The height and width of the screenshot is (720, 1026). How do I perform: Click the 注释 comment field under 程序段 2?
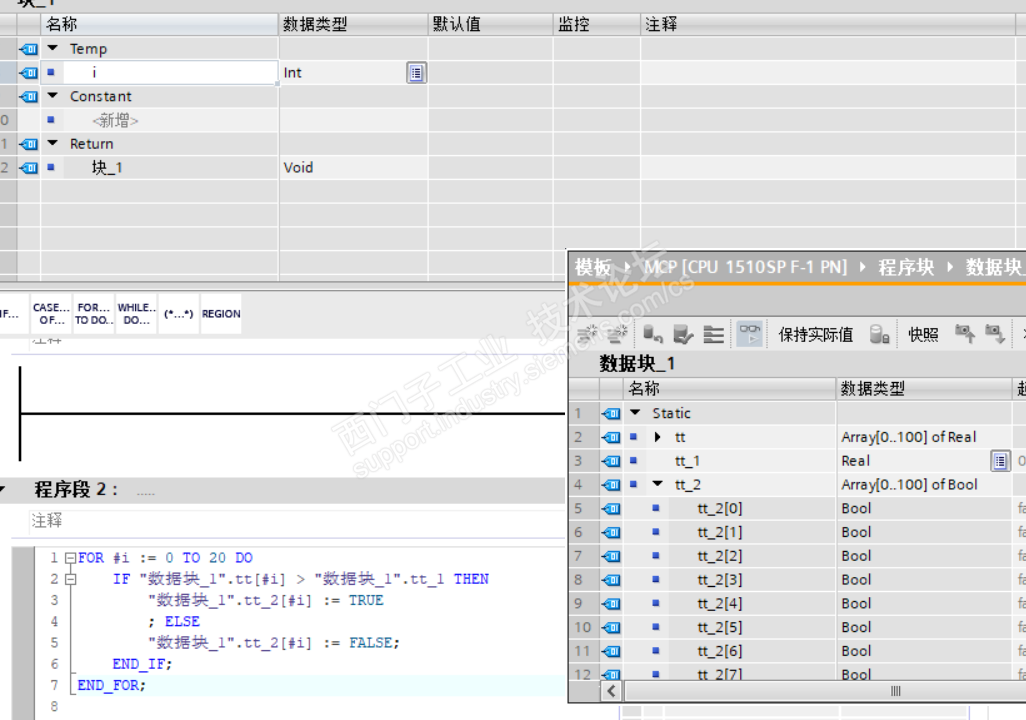pyautogui.click(x=298, y=520)
